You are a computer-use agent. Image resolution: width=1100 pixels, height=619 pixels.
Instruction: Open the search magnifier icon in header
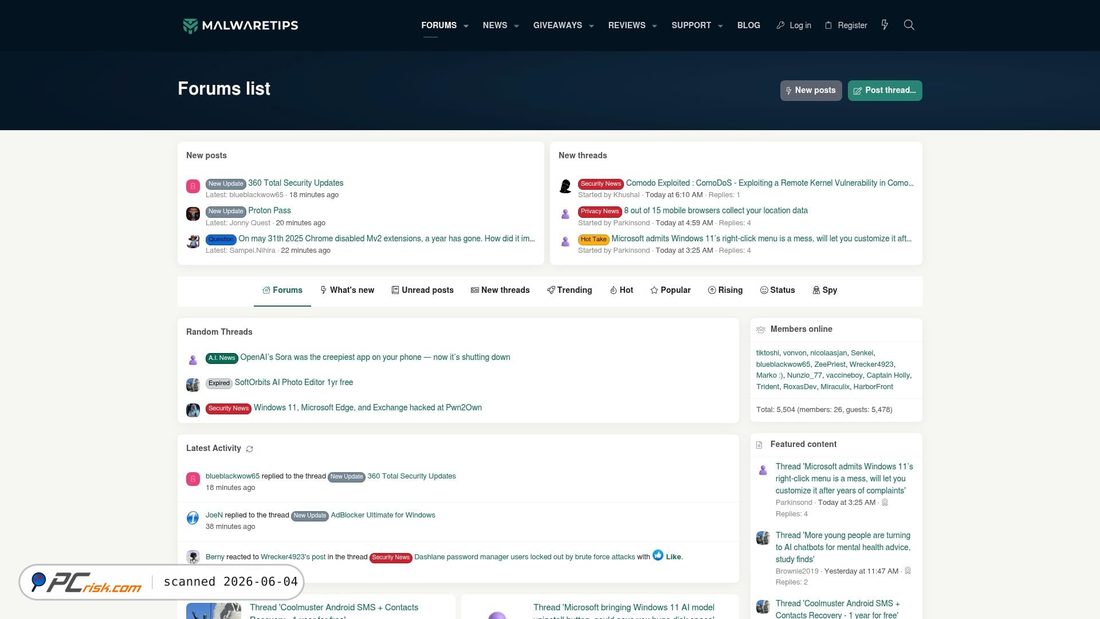tap(908, 25)
